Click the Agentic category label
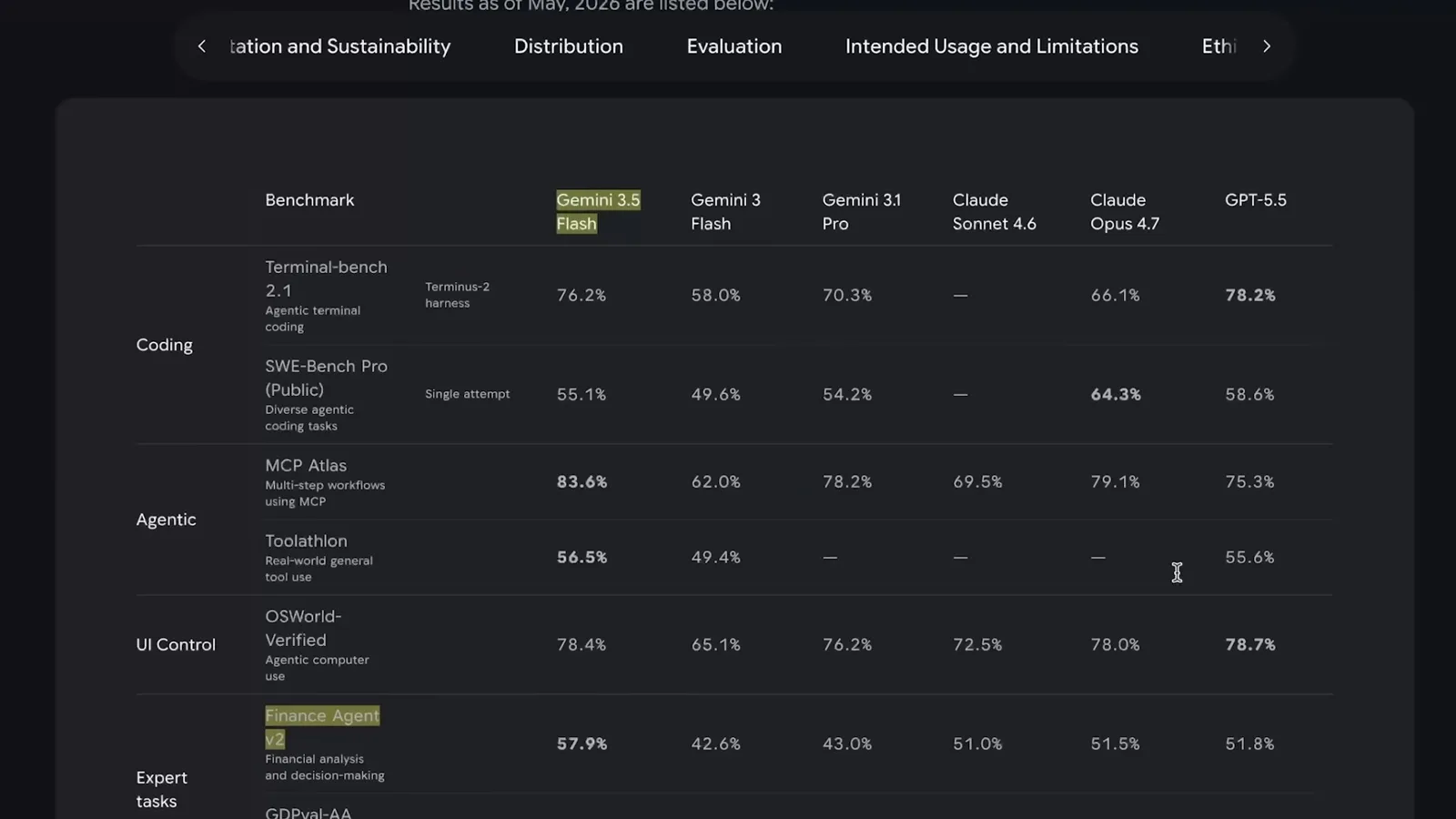 tap(166, 520)
